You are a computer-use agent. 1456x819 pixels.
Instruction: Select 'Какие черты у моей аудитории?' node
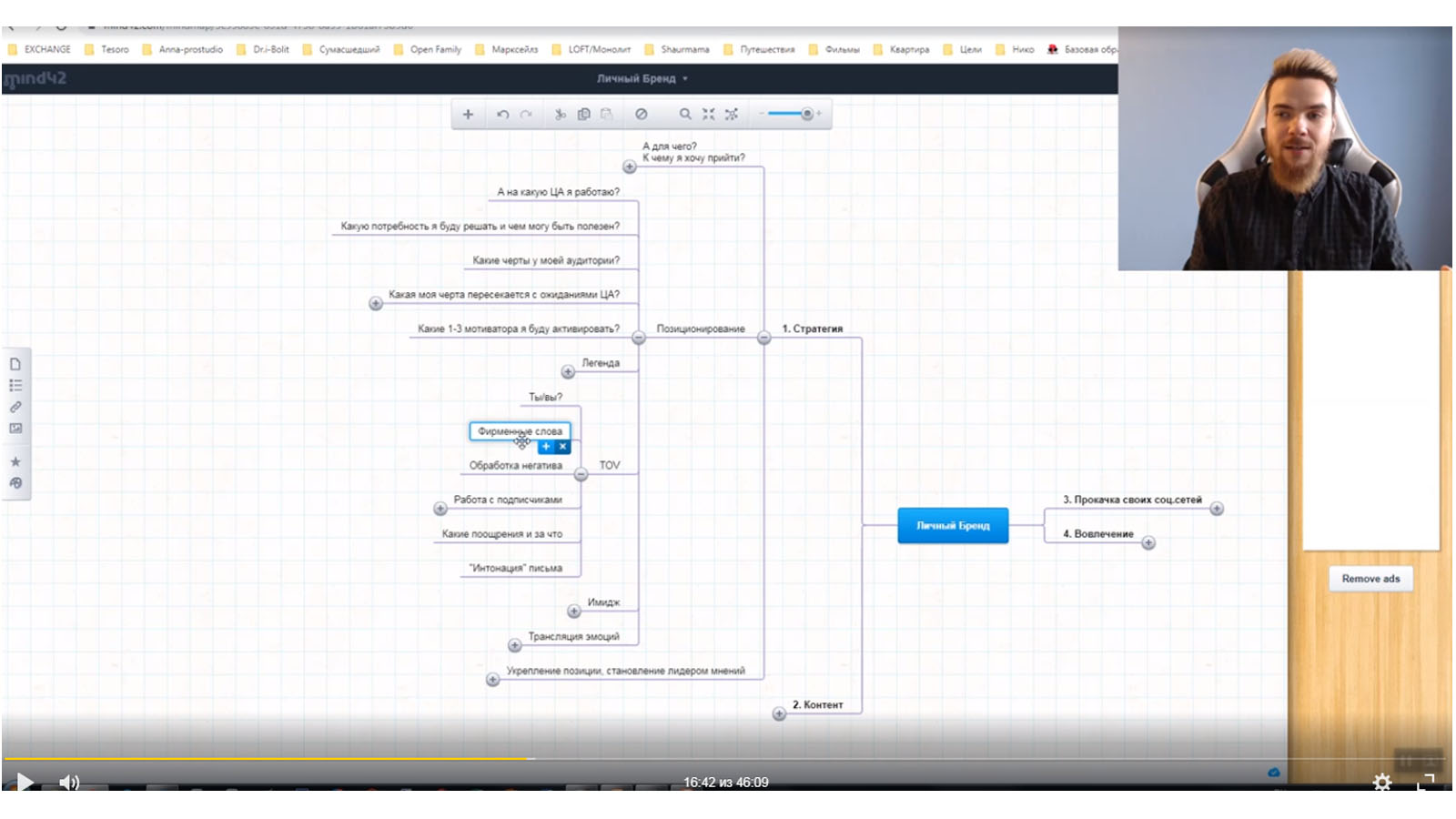(x=546, y=260)
